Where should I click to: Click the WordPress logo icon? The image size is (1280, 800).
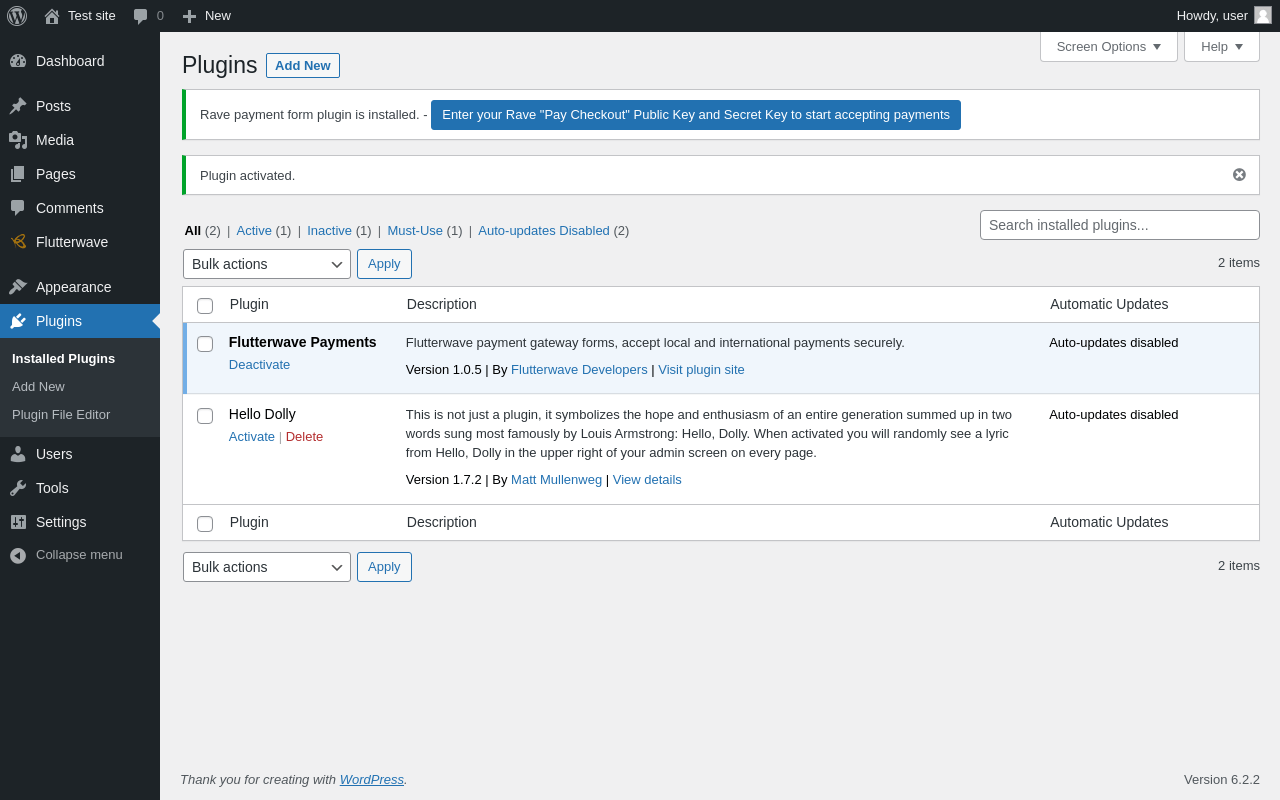point(17,16)
